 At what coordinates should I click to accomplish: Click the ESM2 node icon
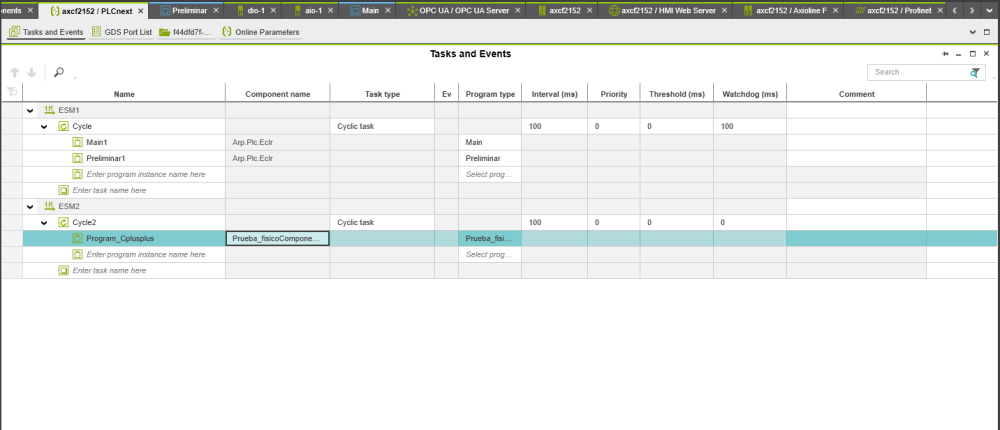click(x=49, y=206)
